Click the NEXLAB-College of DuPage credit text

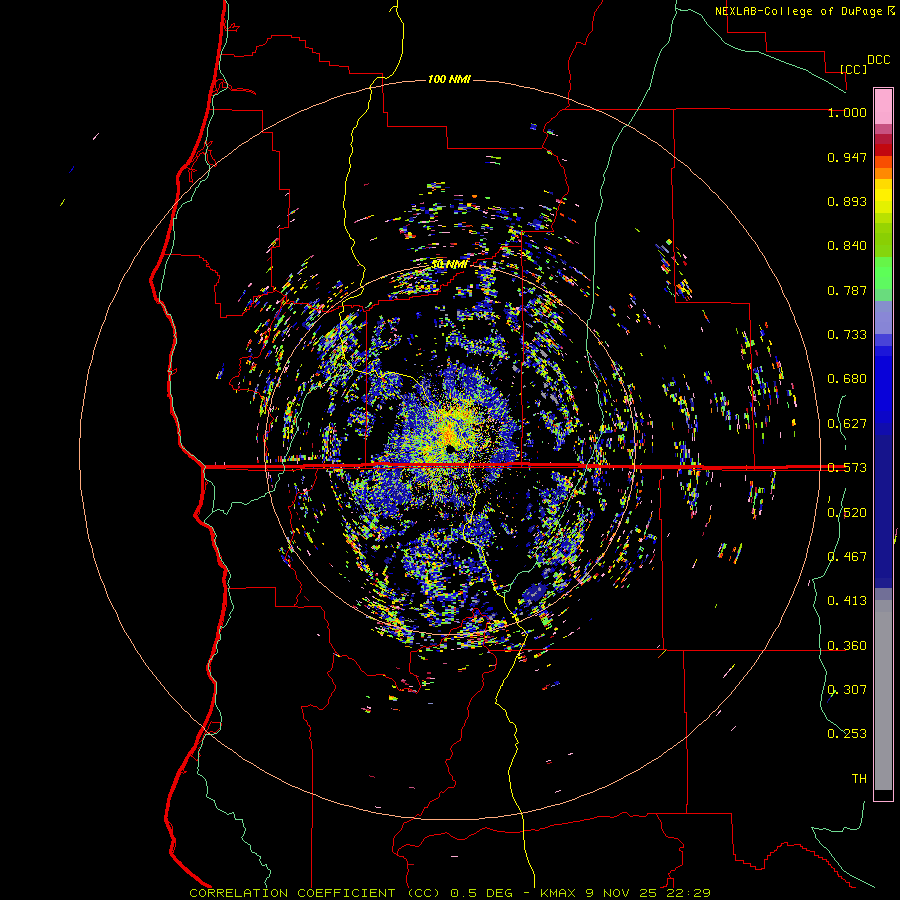pyautogui.click(x=798, y=11)
